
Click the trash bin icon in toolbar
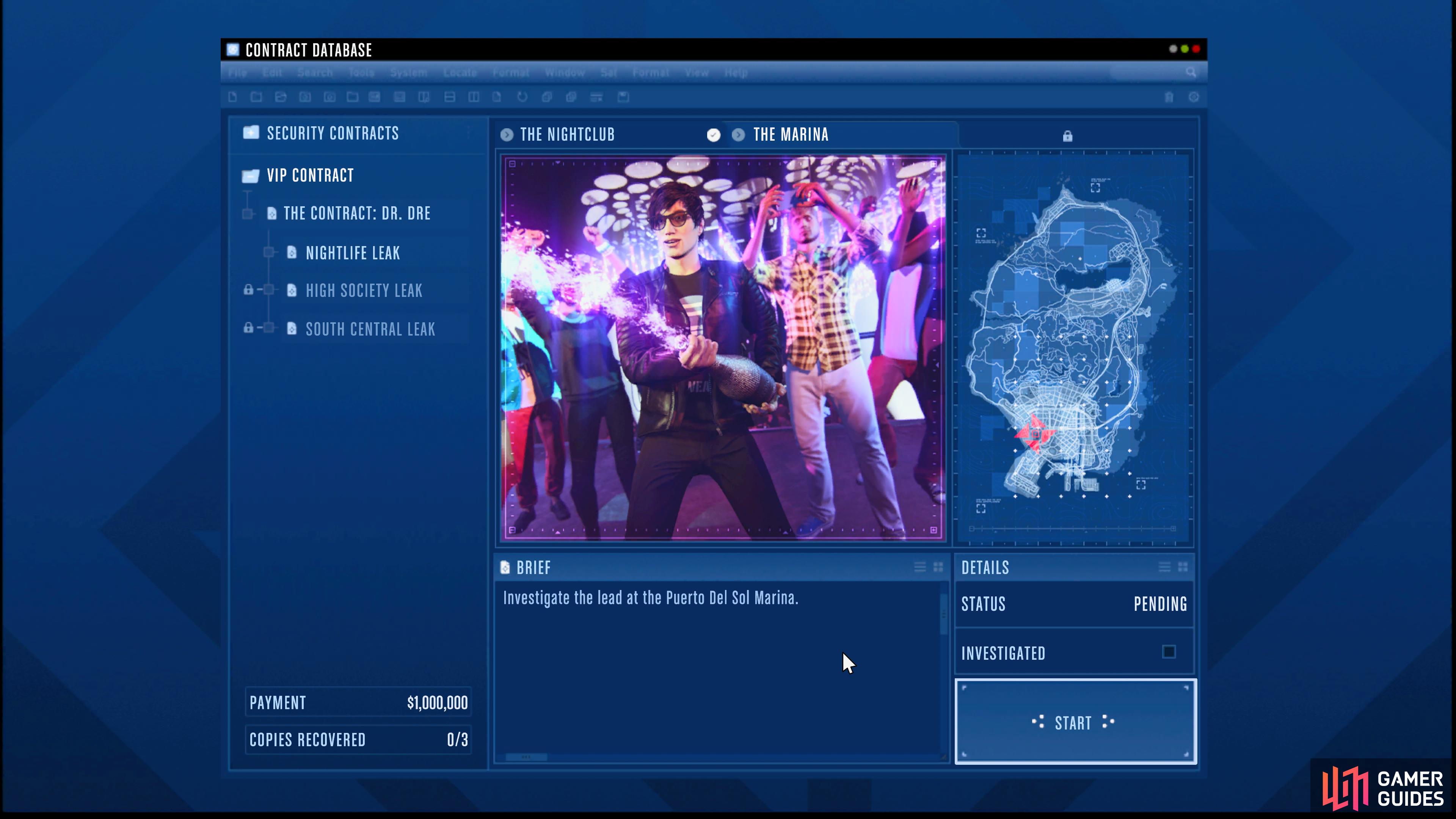point(1169,97)
